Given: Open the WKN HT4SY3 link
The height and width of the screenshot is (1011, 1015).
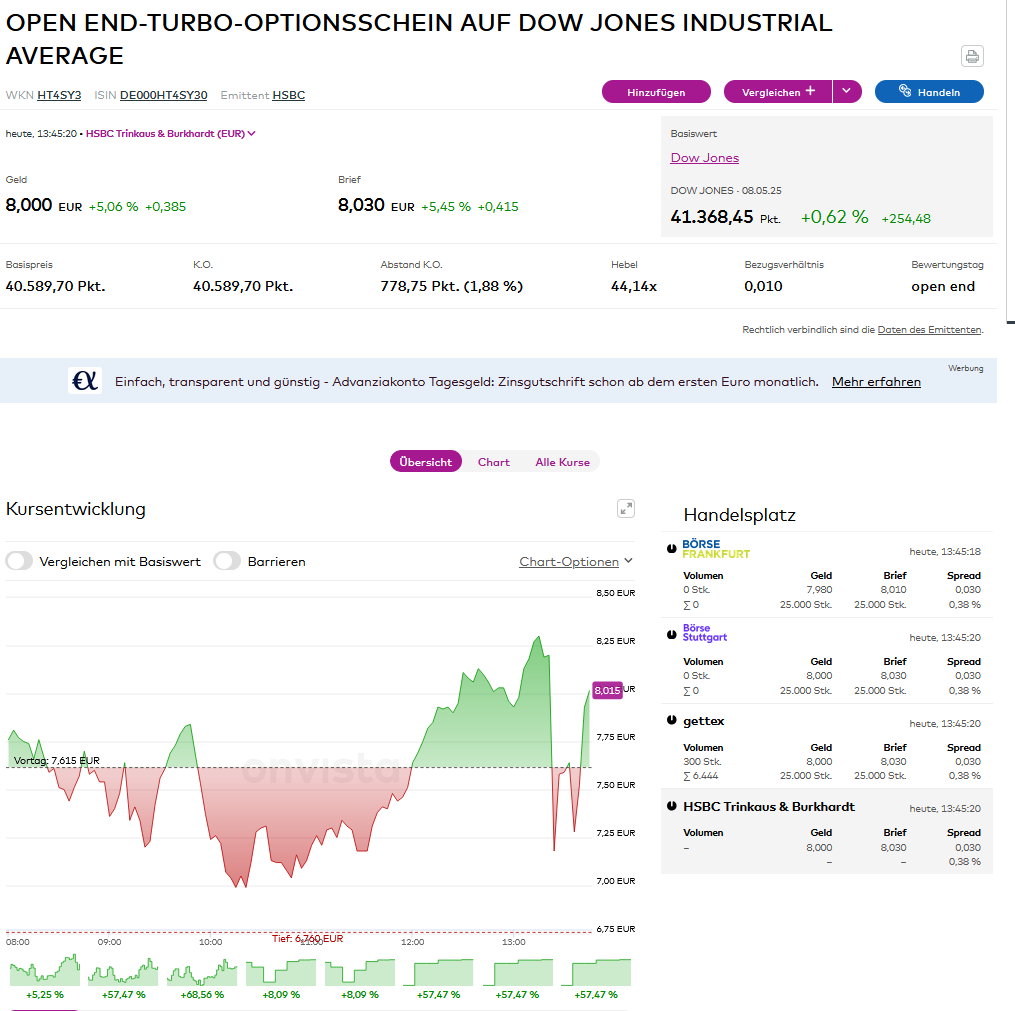Looking at the screenshot, I should point(59,95).
